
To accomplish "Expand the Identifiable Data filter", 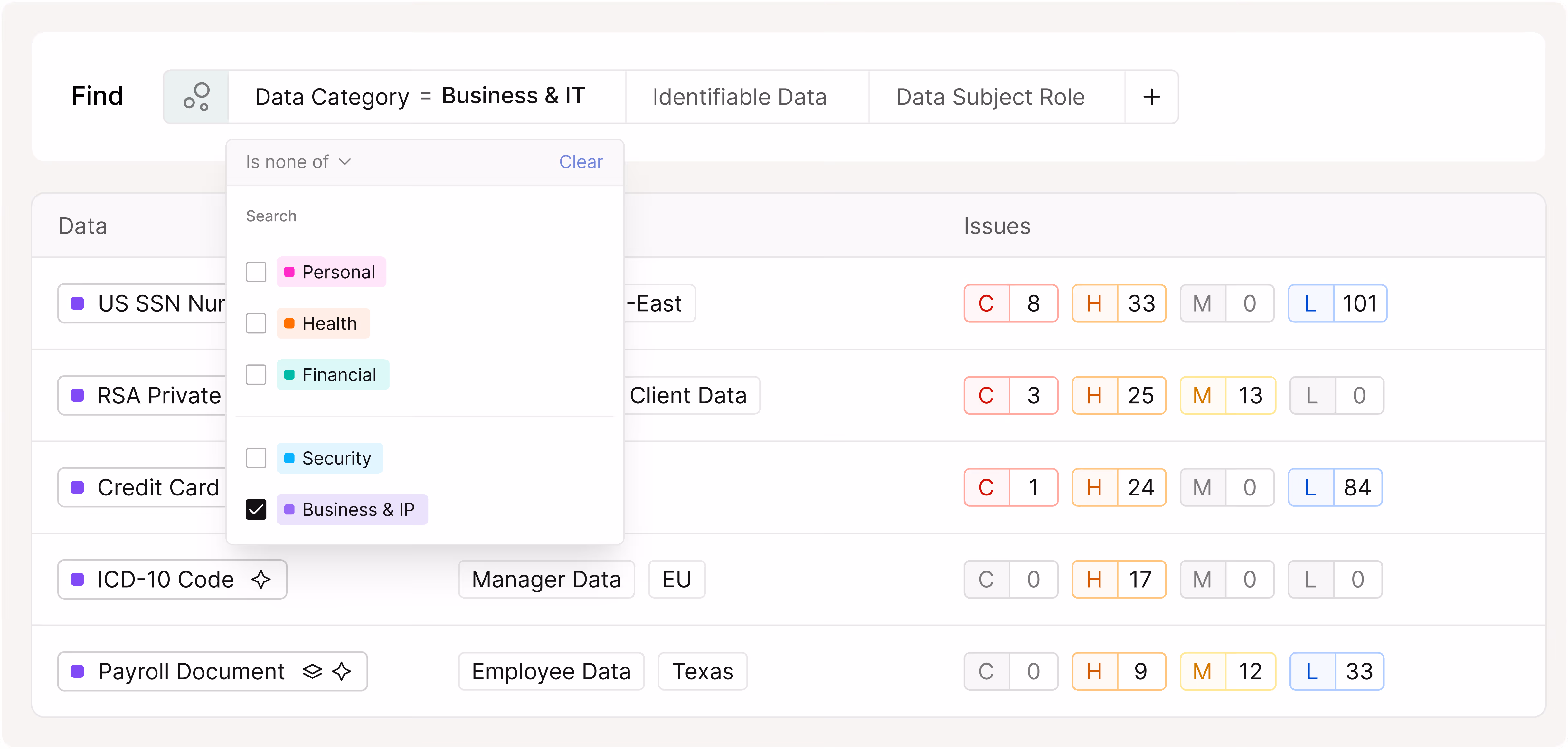I will 739,97.
